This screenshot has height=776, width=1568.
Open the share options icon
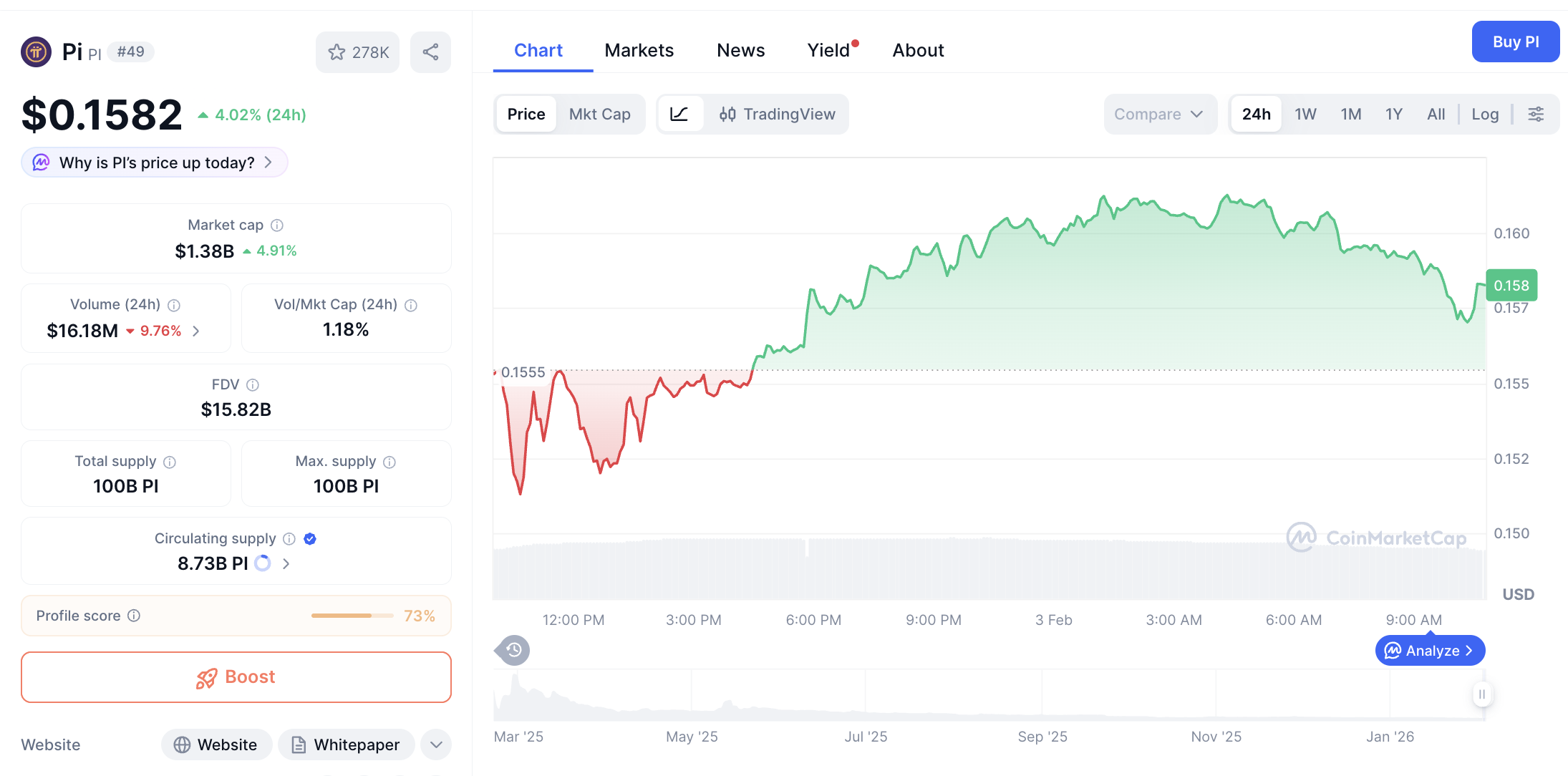pyautogui.click(x=430, y=52)
